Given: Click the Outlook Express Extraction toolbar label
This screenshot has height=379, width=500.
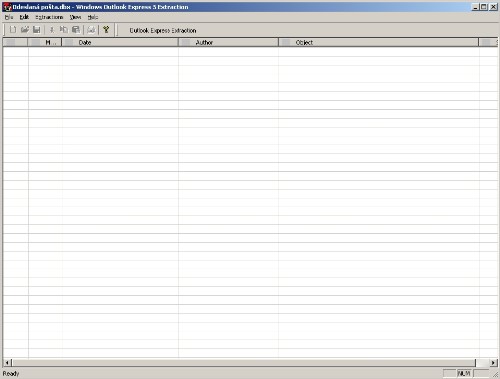Looking at the screenshot, I should point(163,30).
